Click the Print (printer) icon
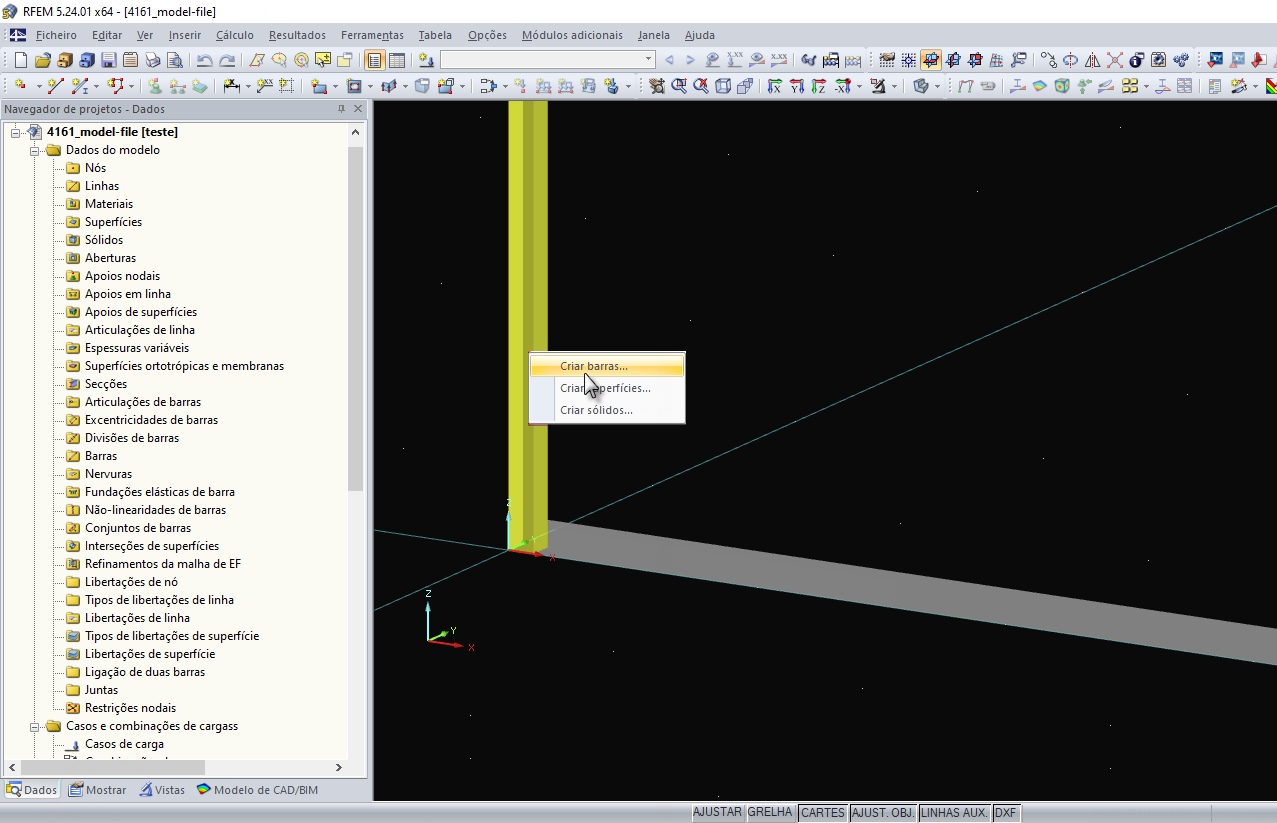Screen dimensions: 1277x823 [x=152, y=60]
